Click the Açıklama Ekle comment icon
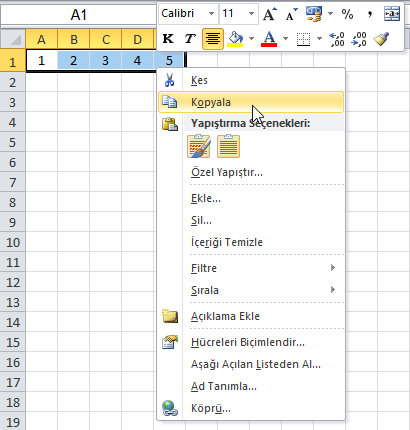 click(x=170, y=316)
